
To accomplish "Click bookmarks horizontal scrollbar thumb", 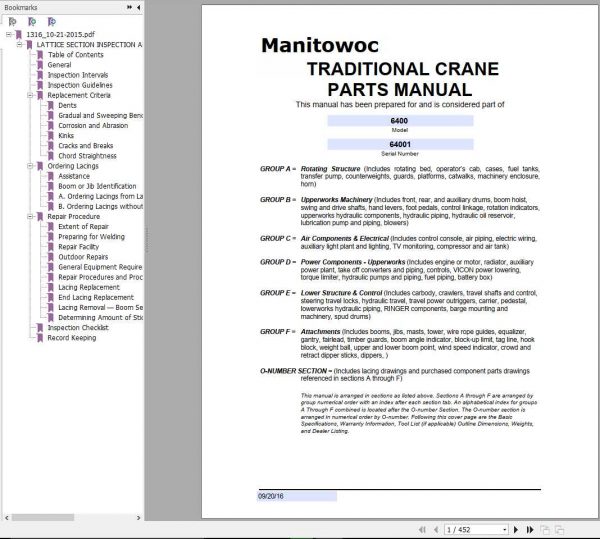I will pos(43,518).
